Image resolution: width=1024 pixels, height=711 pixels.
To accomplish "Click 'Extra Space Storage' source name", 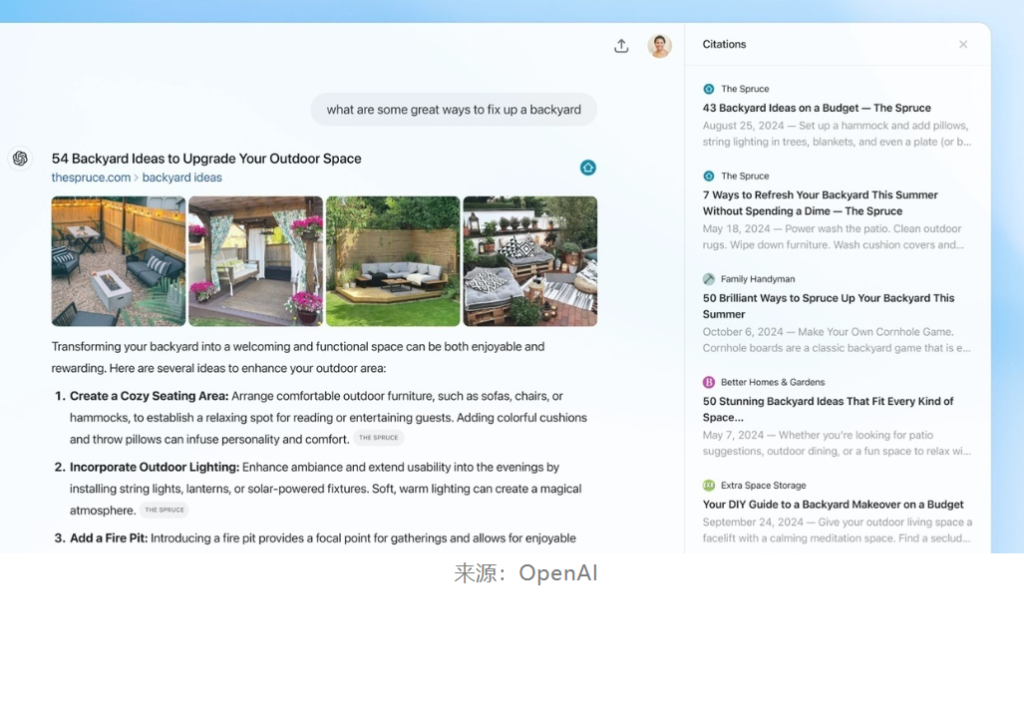I will pyautogui.click(x=763, y=485).
